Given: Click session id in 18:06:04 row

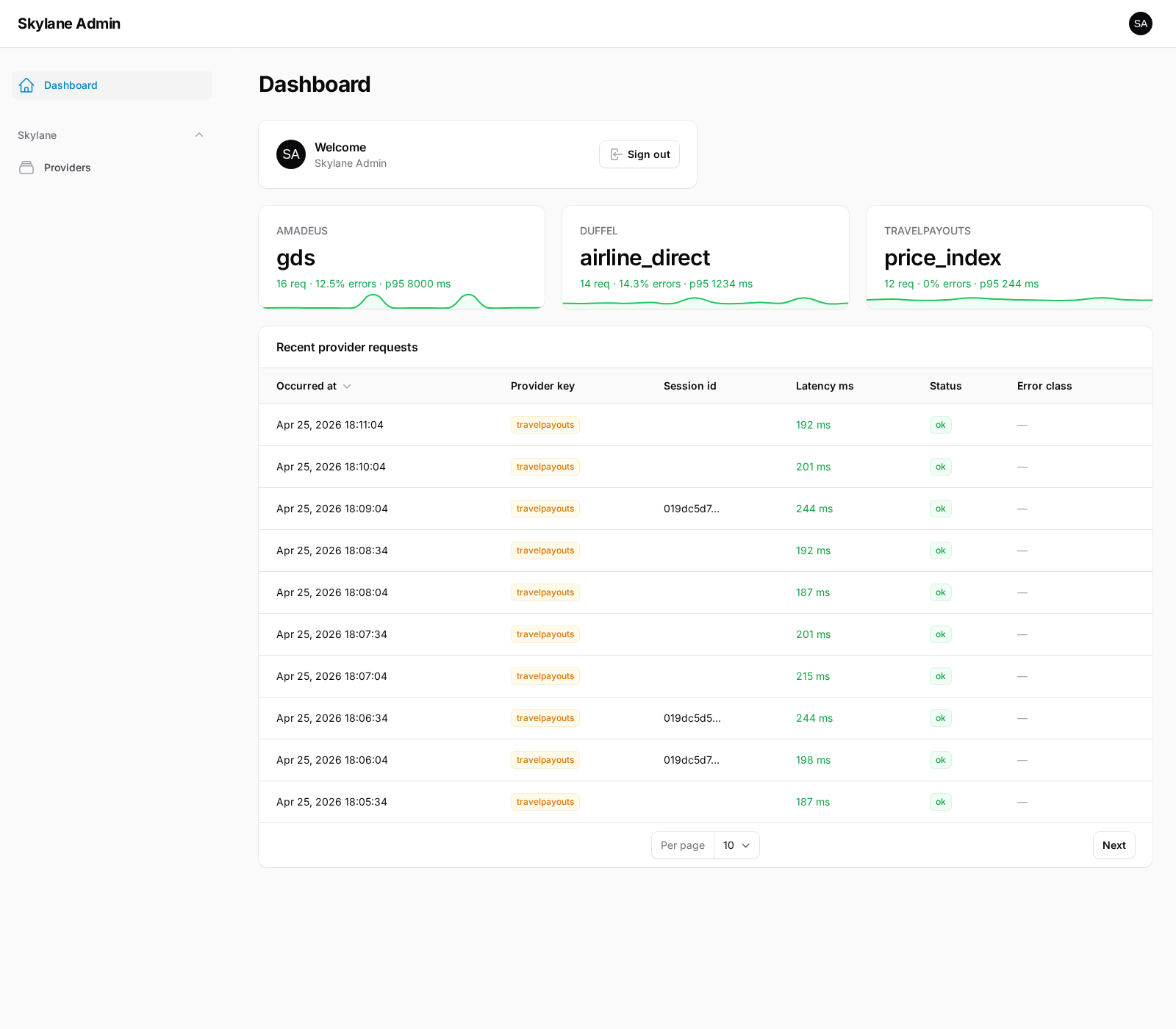Looking at the screenshot, I should pyautogui.click(x=692, y=760).
